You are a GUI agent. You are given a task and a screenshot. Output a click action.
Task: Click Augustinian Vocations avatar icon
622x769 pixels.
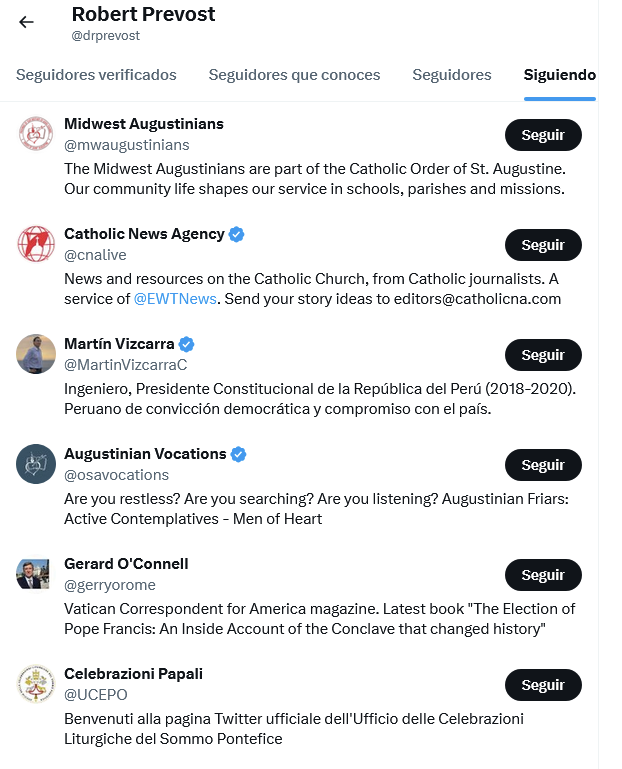pos(36,464)
